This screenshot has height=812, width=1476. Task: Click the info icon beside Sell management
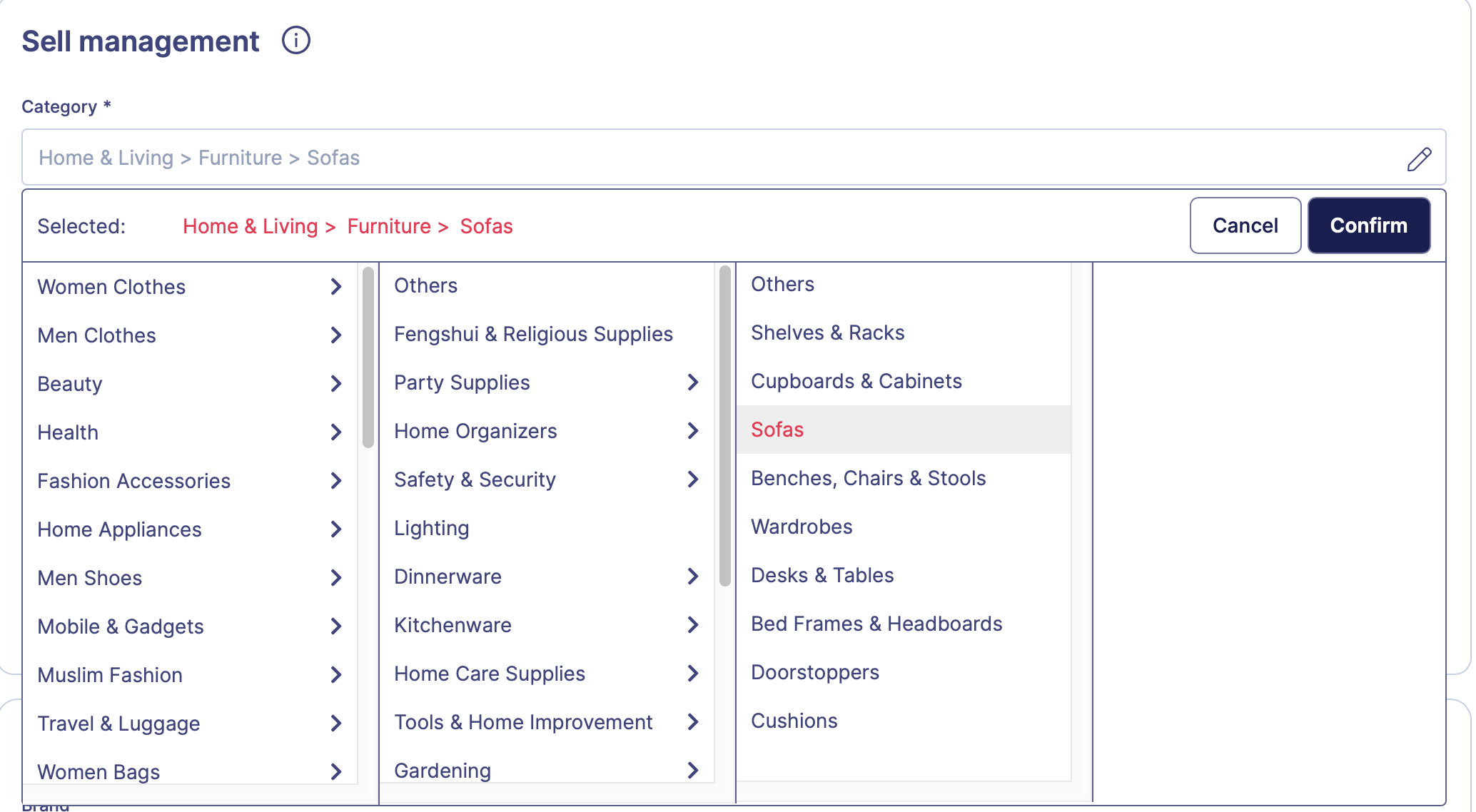[x=295, y=41]
